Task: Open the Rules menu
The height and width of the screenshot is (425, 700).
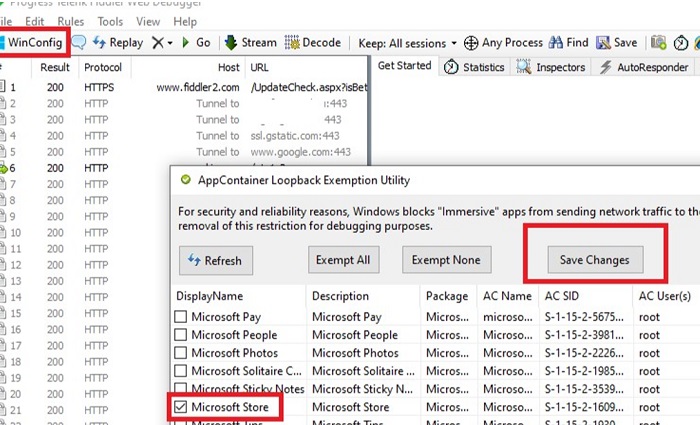Action: point(70,21)
